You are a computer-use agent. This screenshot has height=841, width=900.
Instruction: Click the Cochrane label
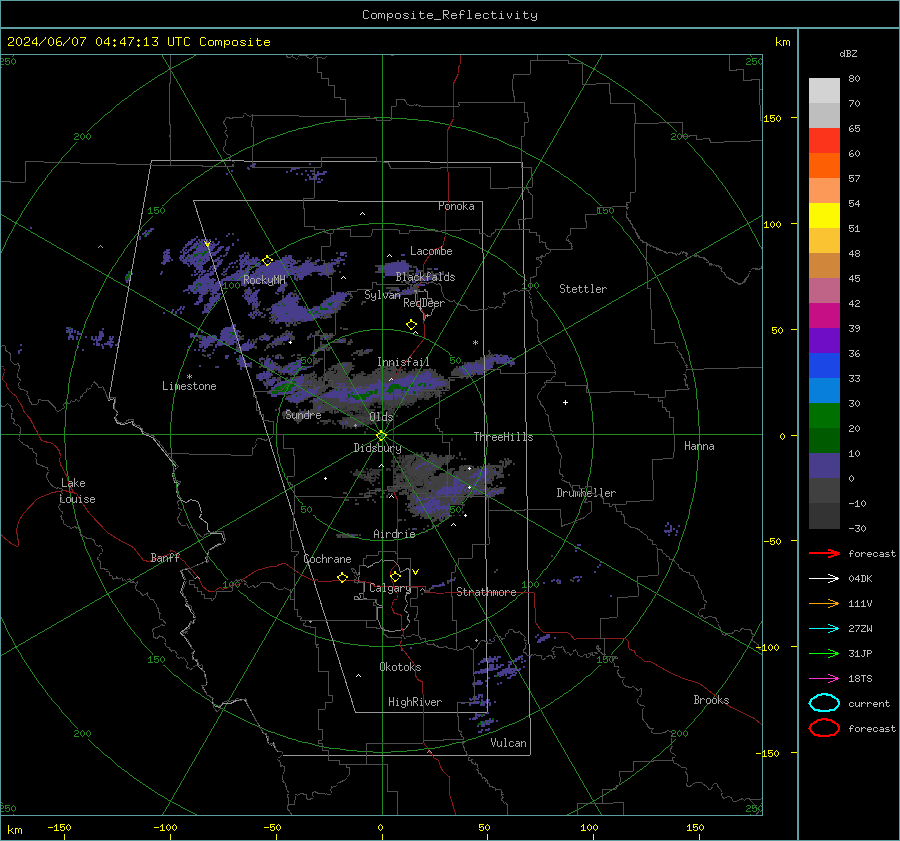327,559
